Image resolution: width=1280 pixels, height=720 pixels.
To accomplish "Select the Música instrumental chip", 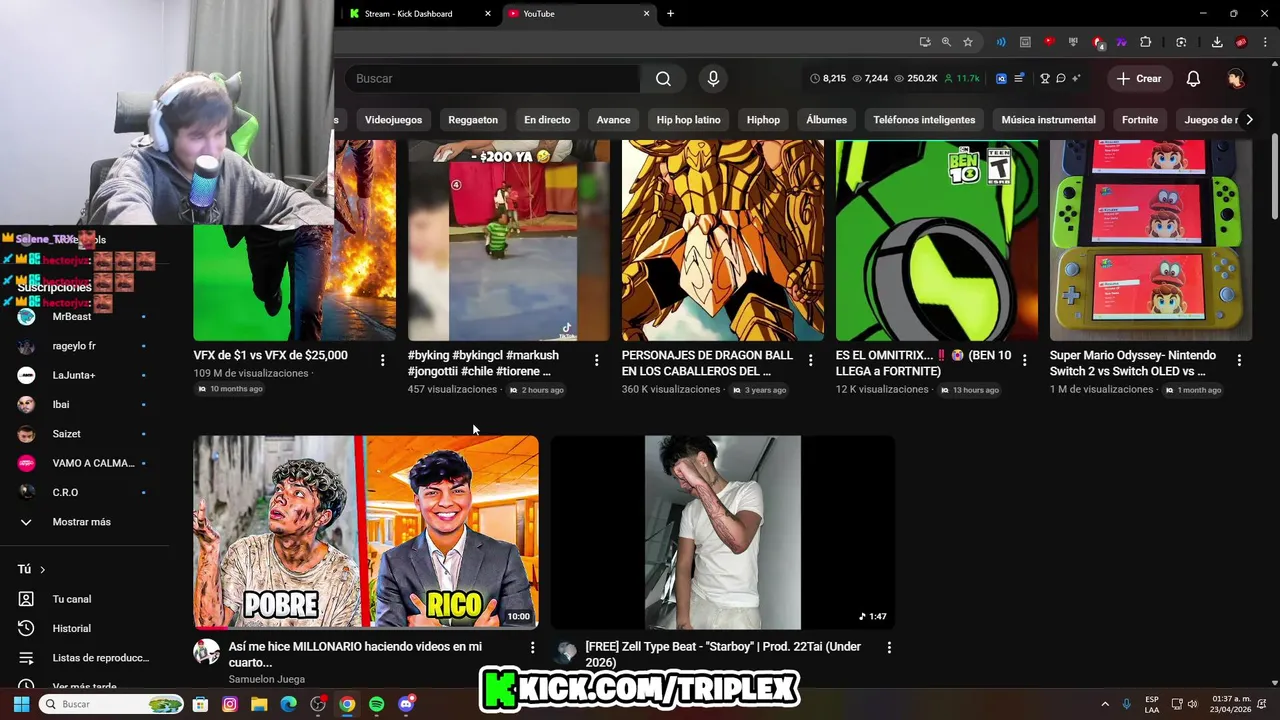I will click(1048, 119).
